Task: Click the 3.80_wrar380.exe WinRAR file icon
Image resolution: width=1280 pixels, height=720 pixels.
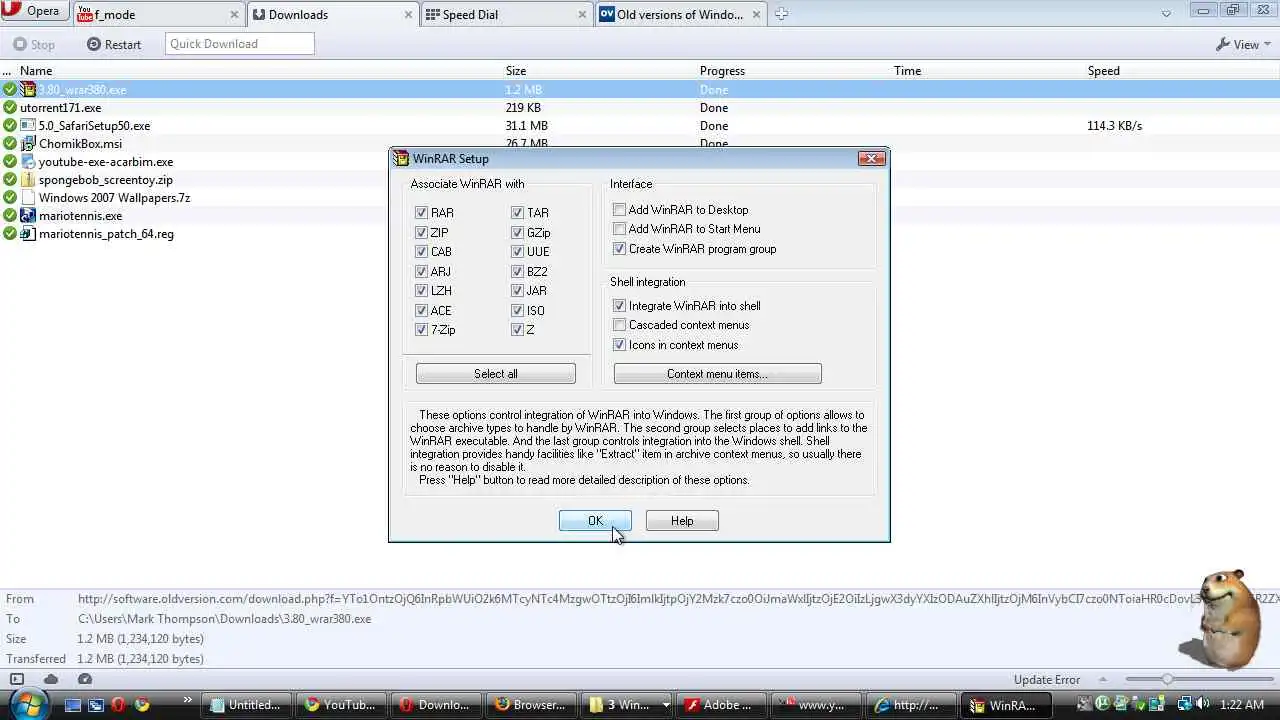Action: pos(28,90)
